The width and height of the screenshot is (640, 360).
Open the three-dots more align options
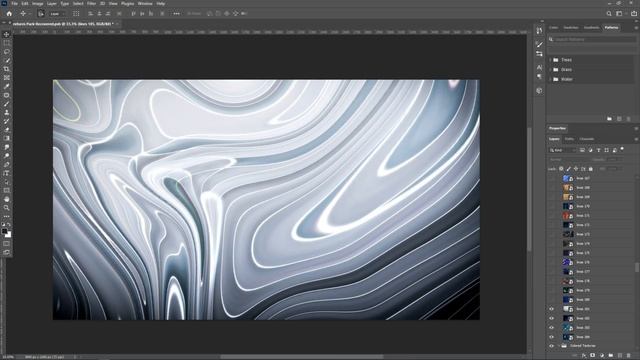coord(176,13)
